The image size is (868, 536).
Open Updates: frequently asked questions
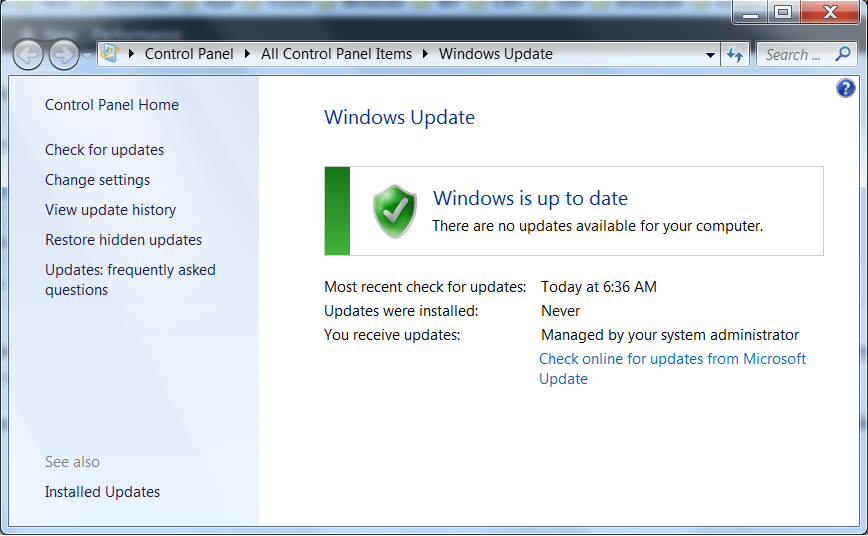click(130, 280)
